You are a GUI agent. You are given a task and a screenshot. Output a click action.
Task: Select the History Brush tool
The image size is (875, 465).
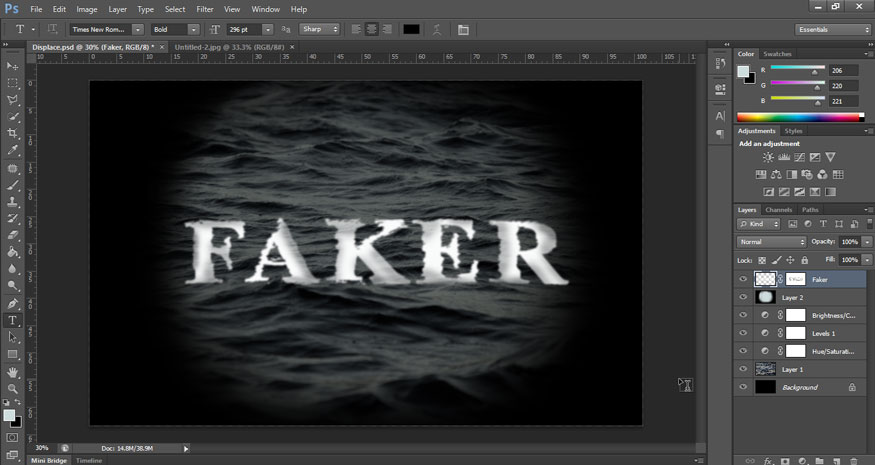[x=12, y=219]
